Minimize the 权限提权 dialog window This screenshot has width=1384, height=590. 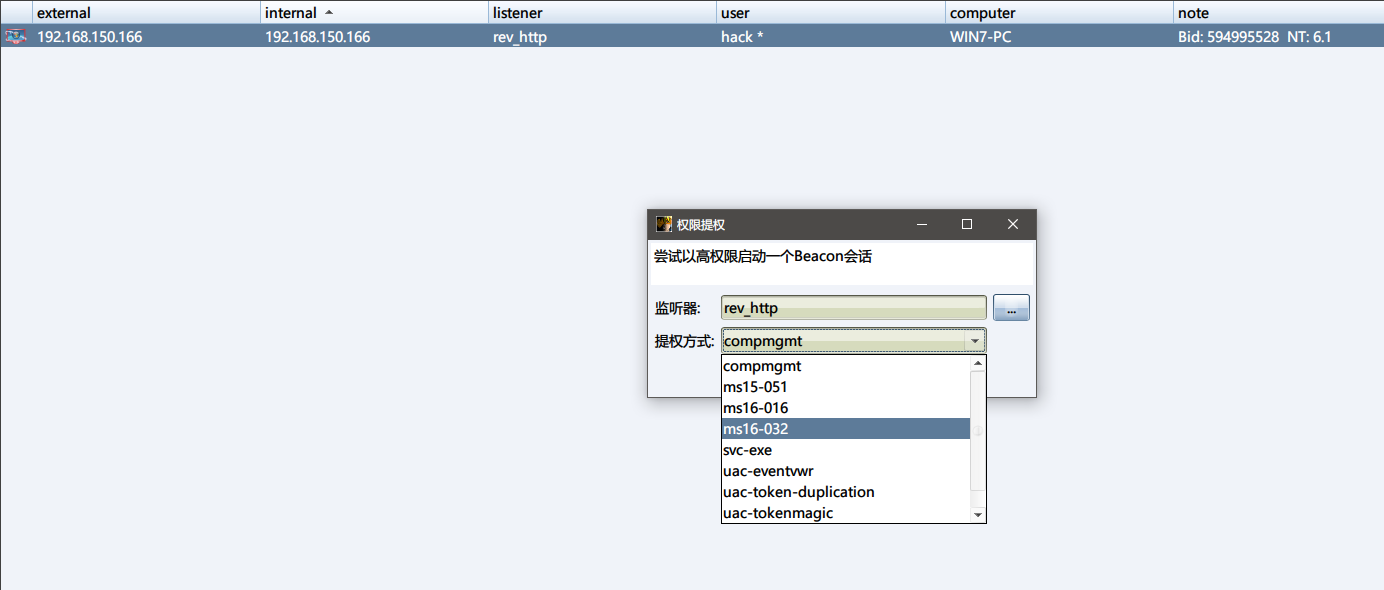[x=920, y=225]
